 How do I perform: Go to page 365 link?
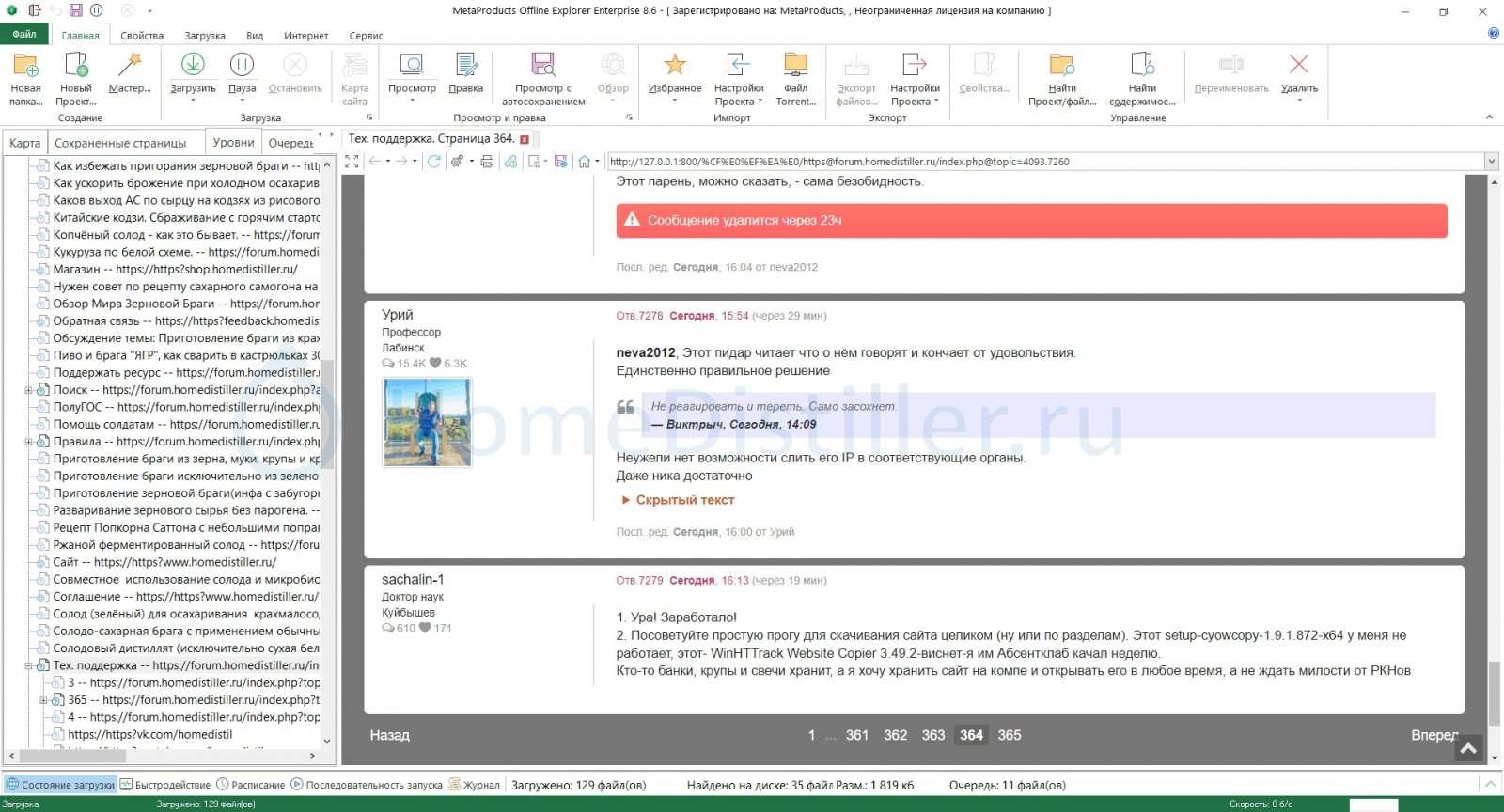pyautogui.click(x=1010, y=735)
